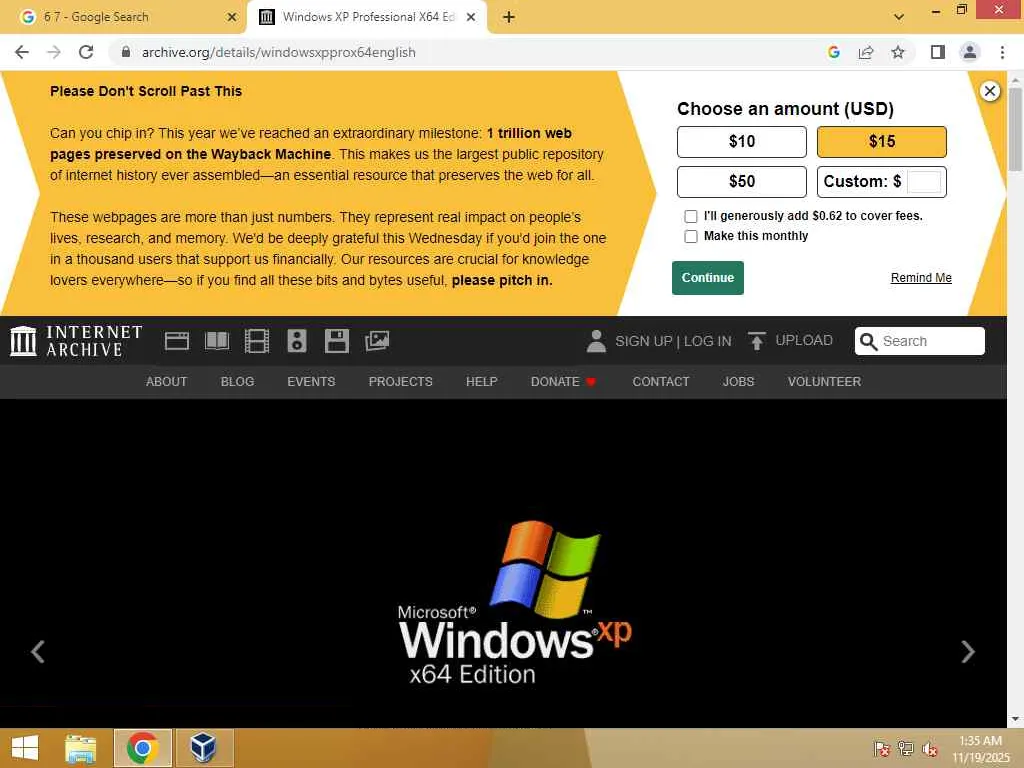Screen dimensions: 1024x768
Task: Click the scrollbar down arrow
Action: point(1015,719)
